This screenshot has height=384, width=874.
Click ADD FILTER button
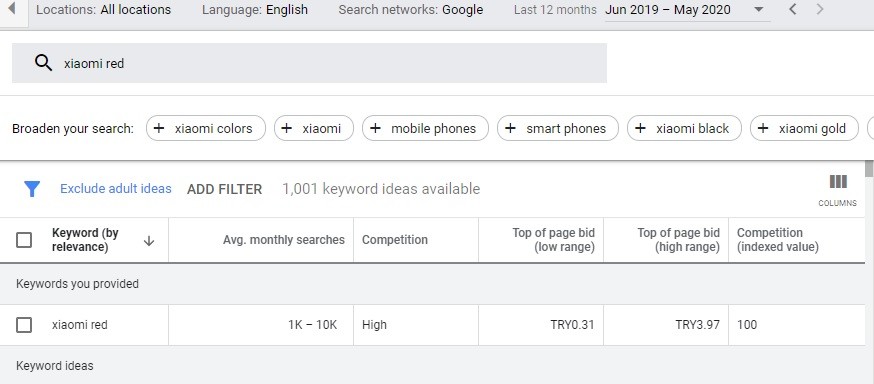click(x=224, y=189)
